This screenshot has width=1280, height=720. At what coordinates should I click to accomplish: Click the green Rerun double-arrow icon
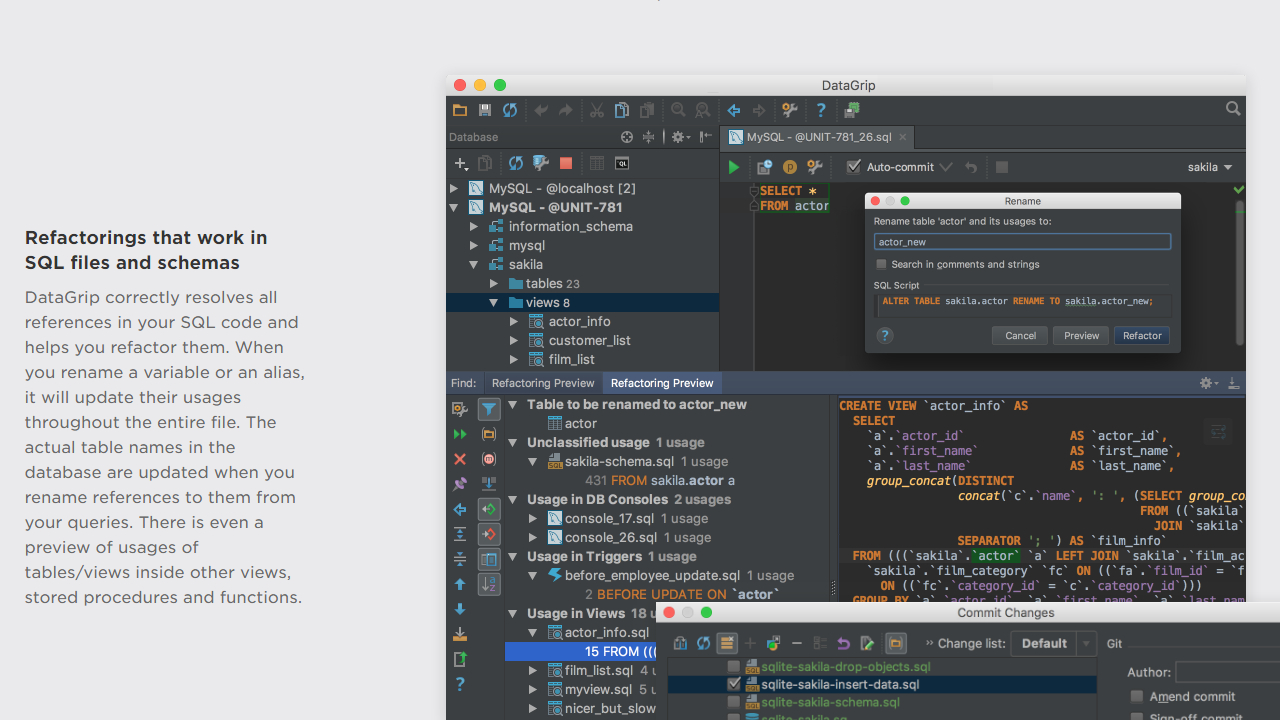(460, 434)
